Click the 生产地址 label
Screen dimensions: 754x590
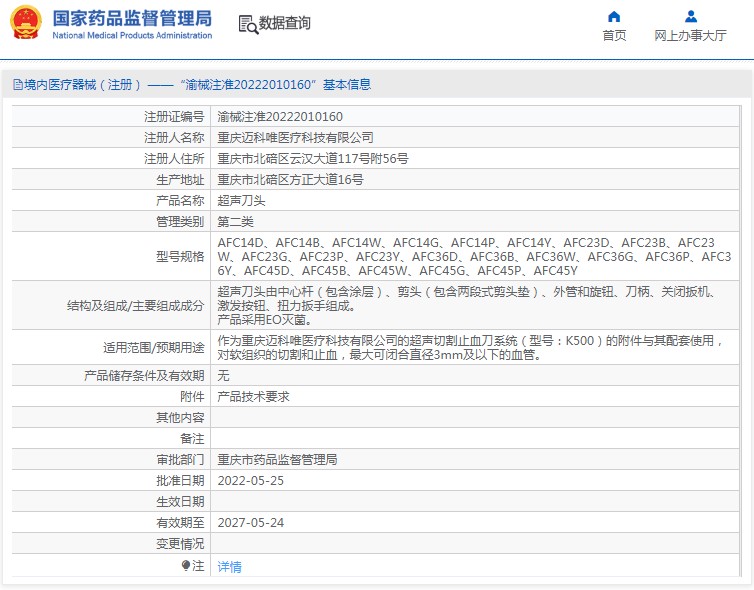click(x=180, y=180)
